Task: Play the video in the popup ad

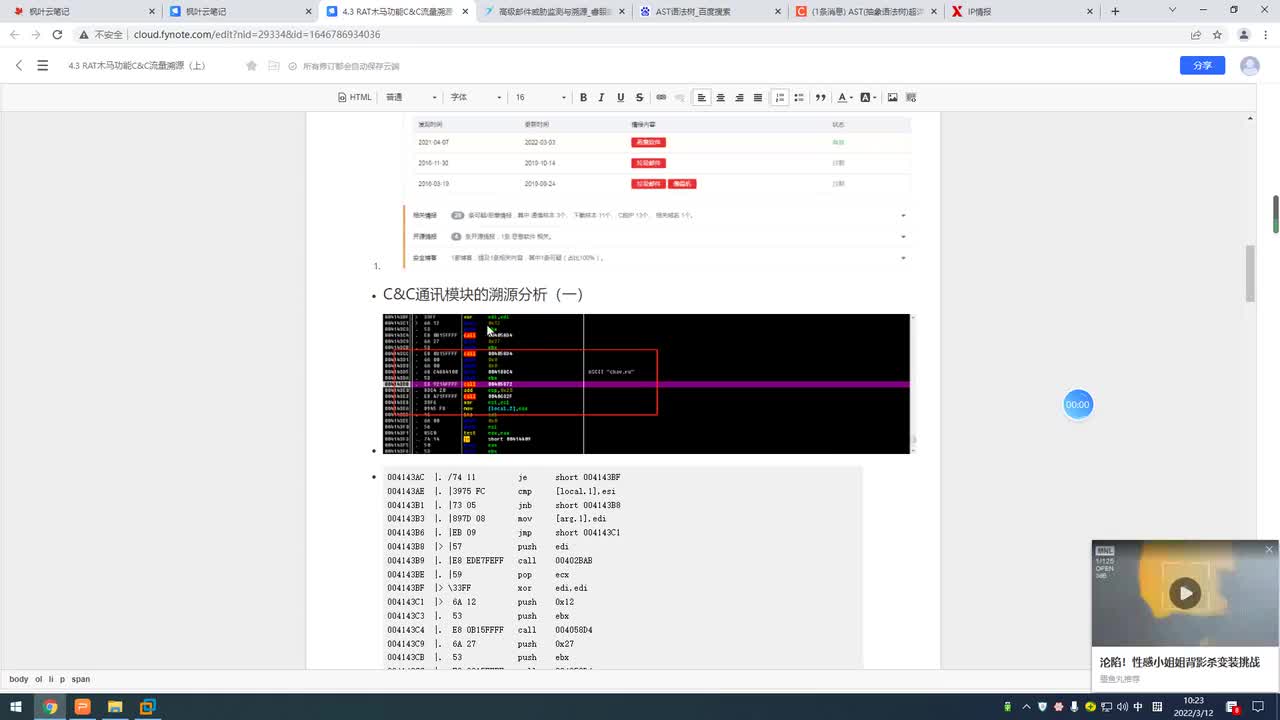Action: click(x=1185, y=593)
